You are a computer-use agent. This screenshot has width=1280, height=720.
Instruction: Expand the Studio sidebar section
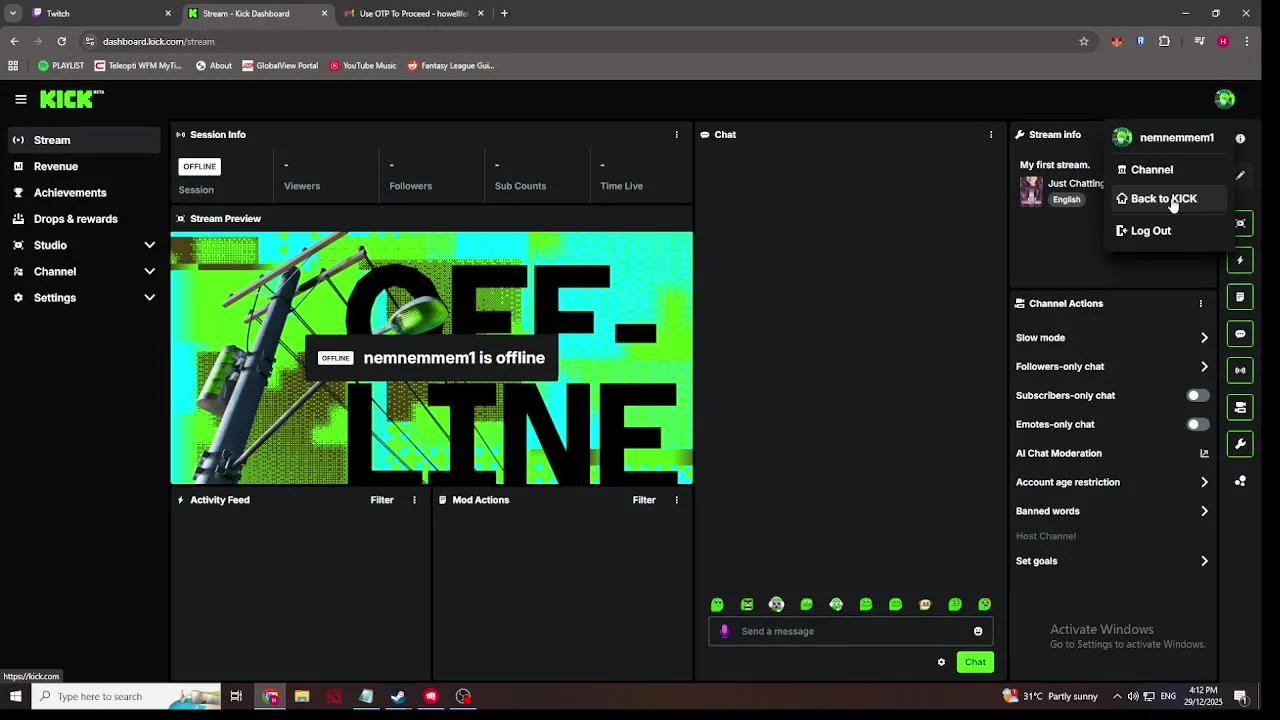[x=149, y=245]
